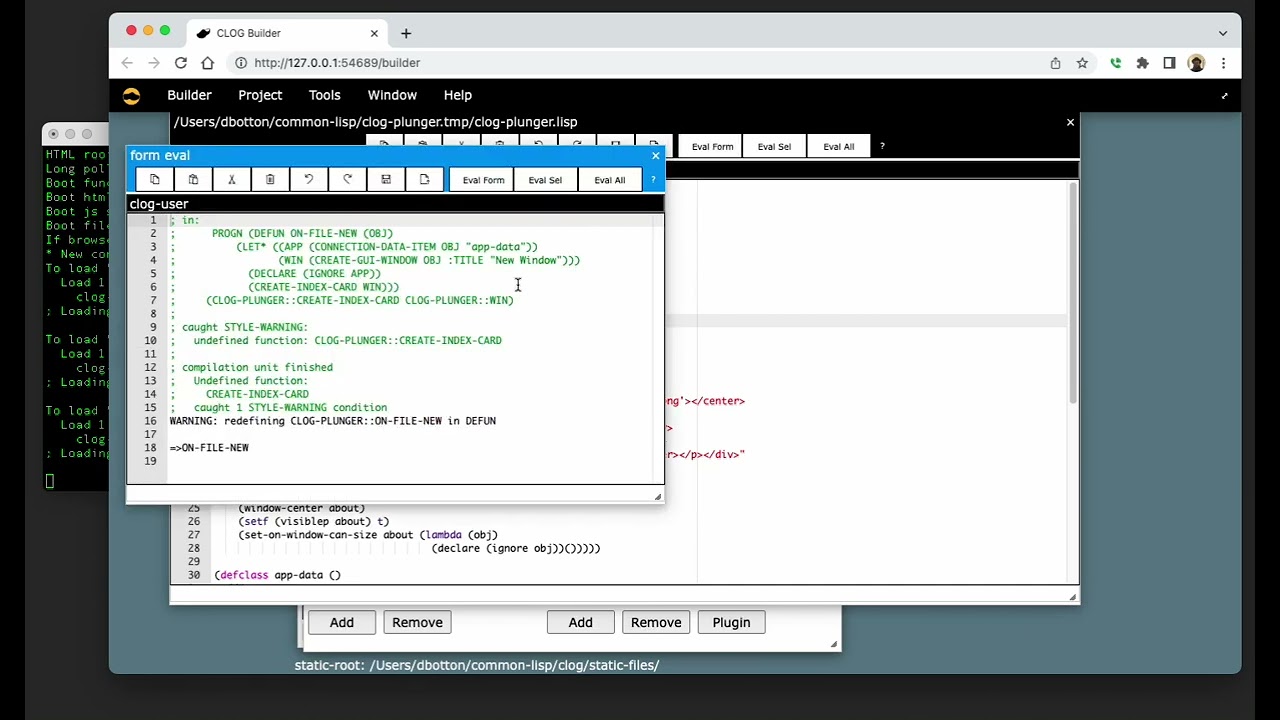Close the CLOG Builder browser tab
Viewport: 1280px width, 720px height.
pyautogui.click(x=374, y=33)
